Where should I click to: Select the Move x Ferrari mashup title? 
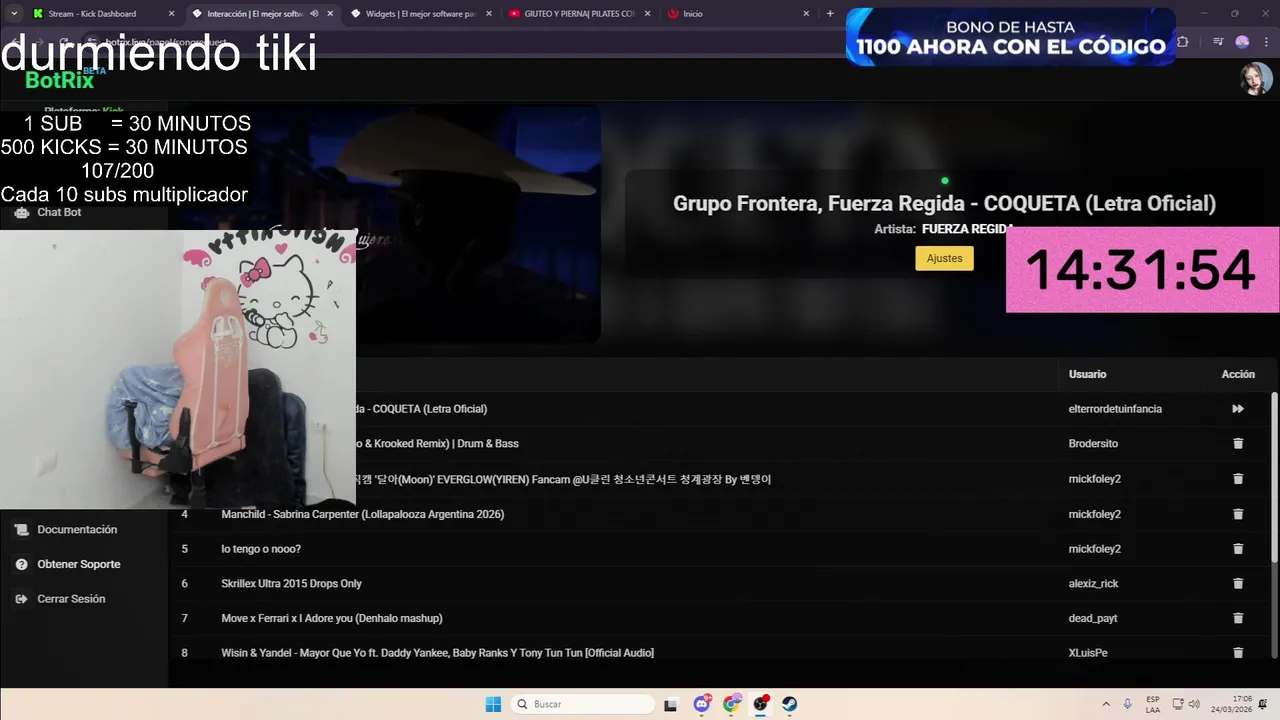(x=331, y=618)
